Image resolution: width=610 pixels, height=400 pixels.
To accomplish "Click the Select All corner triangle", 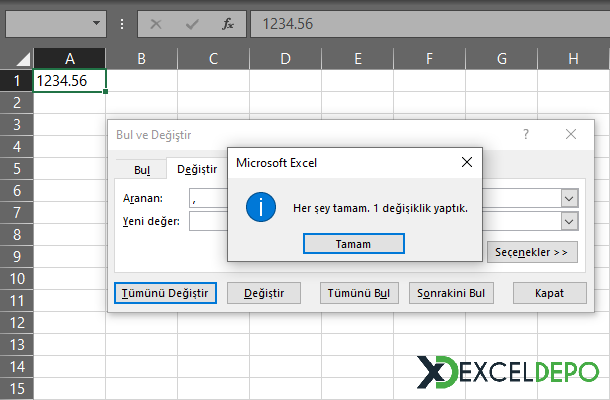I will coord(23,59).
